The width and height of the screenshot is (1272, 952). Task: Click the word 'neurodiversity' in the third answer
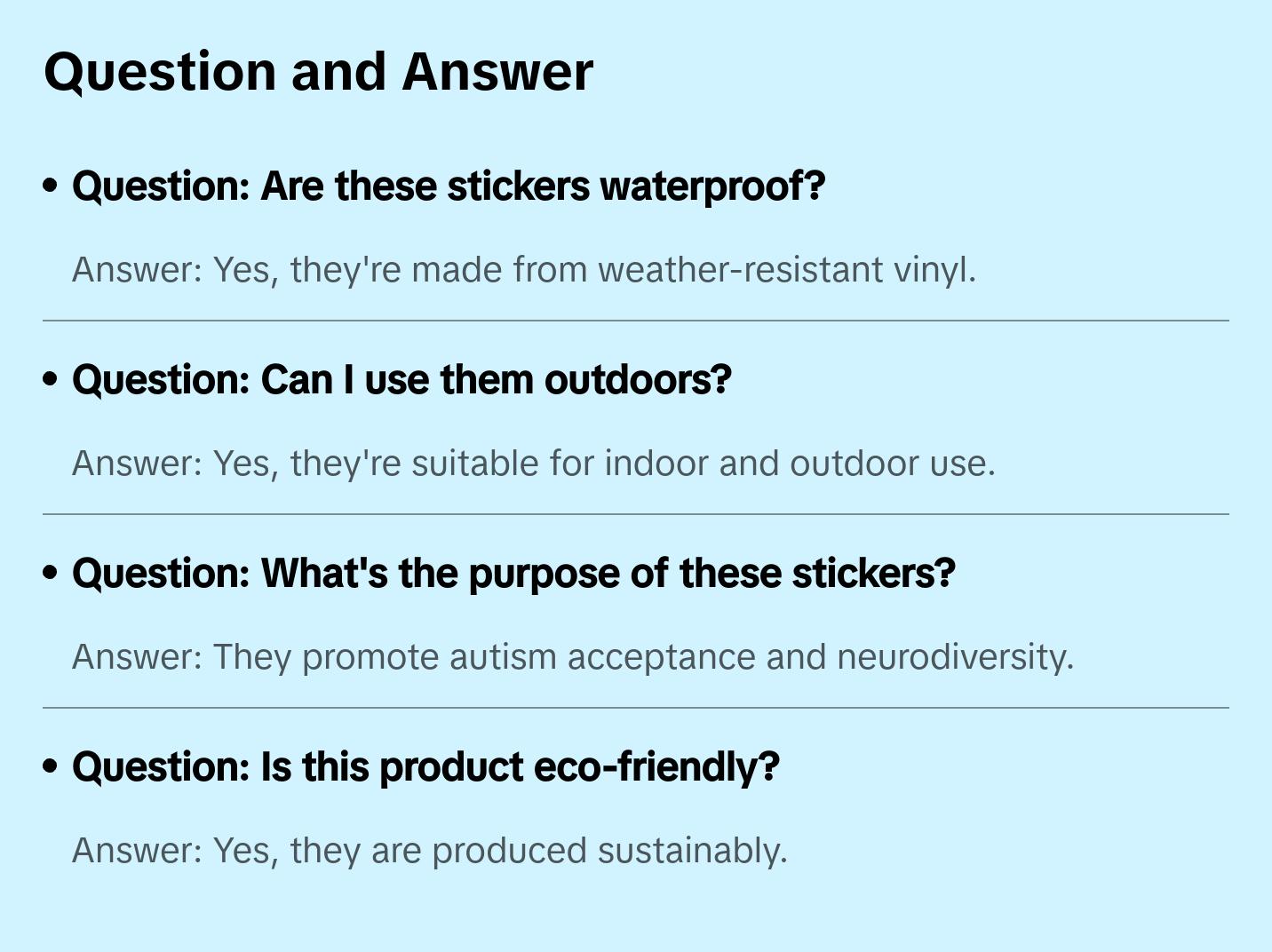(954, 657)
